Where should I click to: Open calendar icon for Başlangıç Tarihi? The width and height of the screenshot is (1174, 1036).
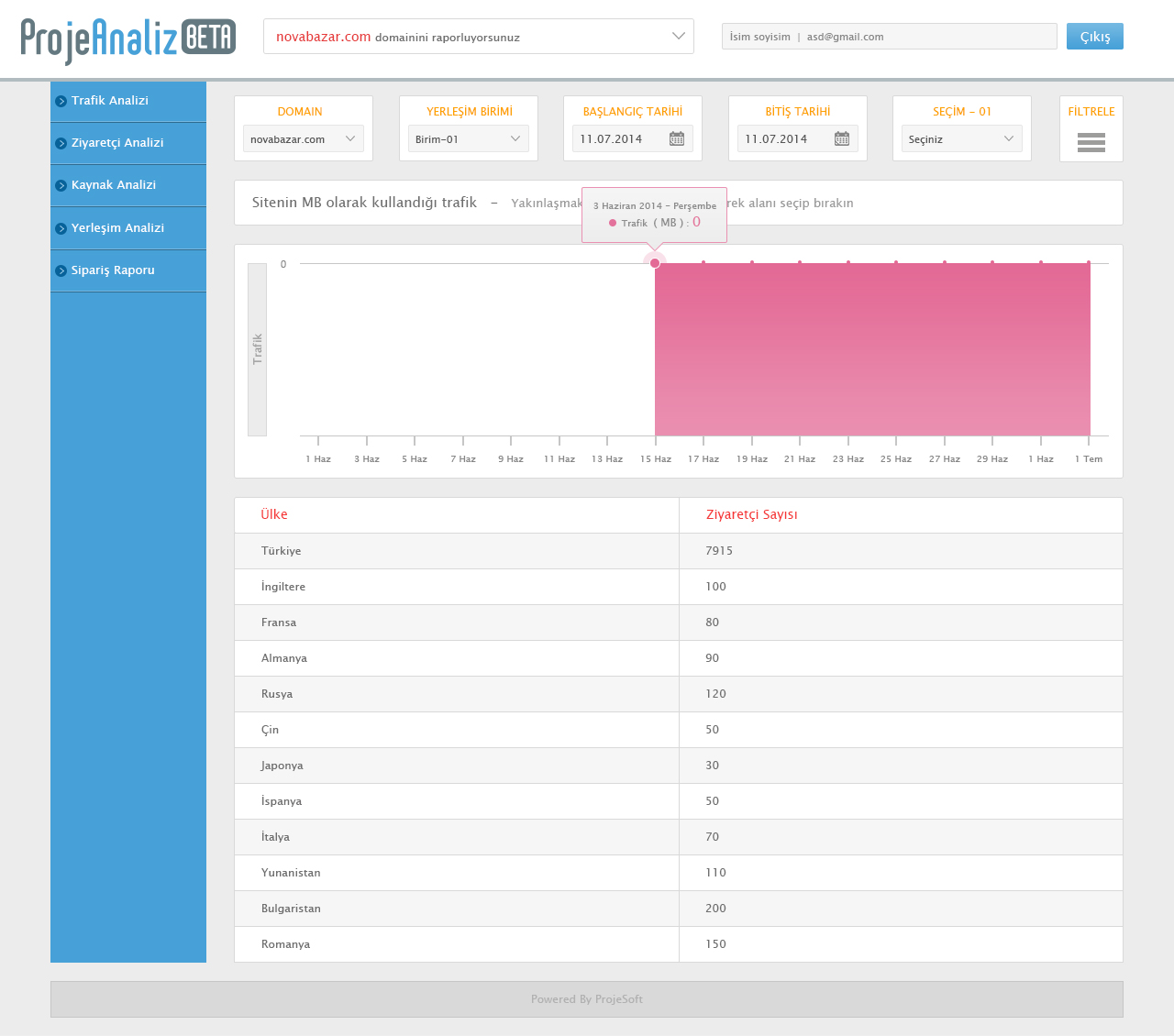pos(677,139)
